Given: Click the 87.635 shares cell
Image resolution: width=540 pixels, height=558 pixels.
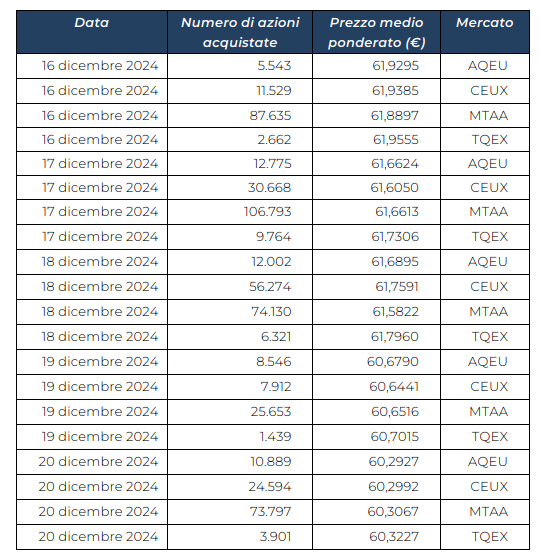Looking at the screenshot, I should (240, 116).
